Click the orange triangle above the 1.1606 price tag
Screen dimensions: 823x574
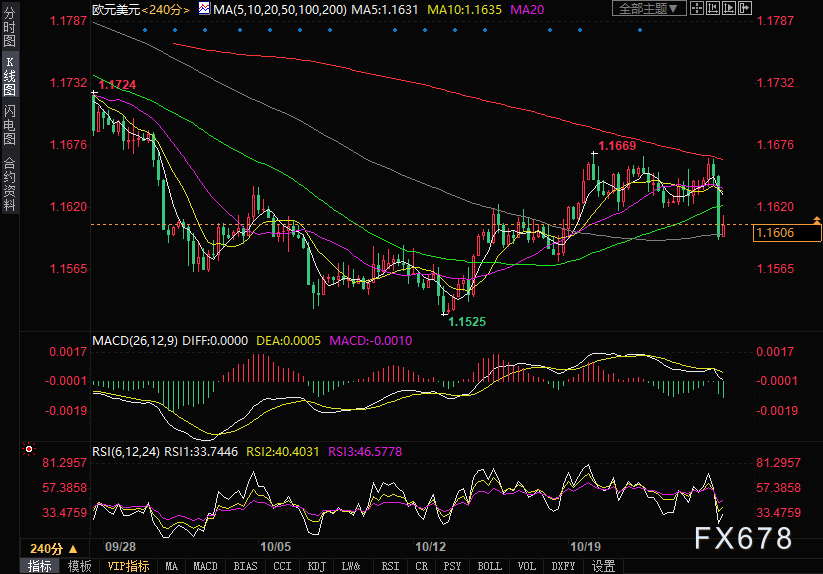817,219
